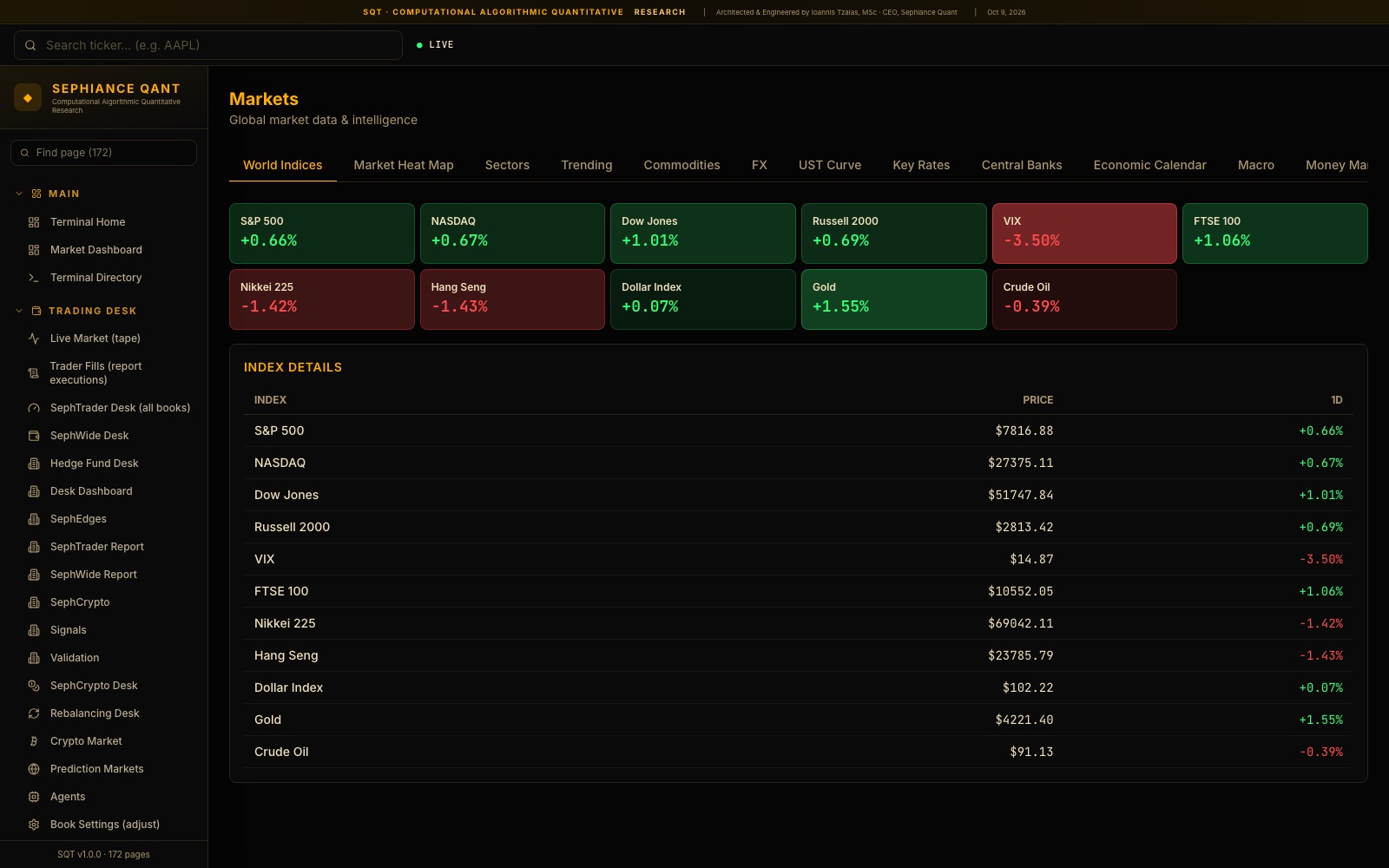The width and height of the screenshot is (1389, 868).
Task: Select the Gold index card
Action: point(893,299)
